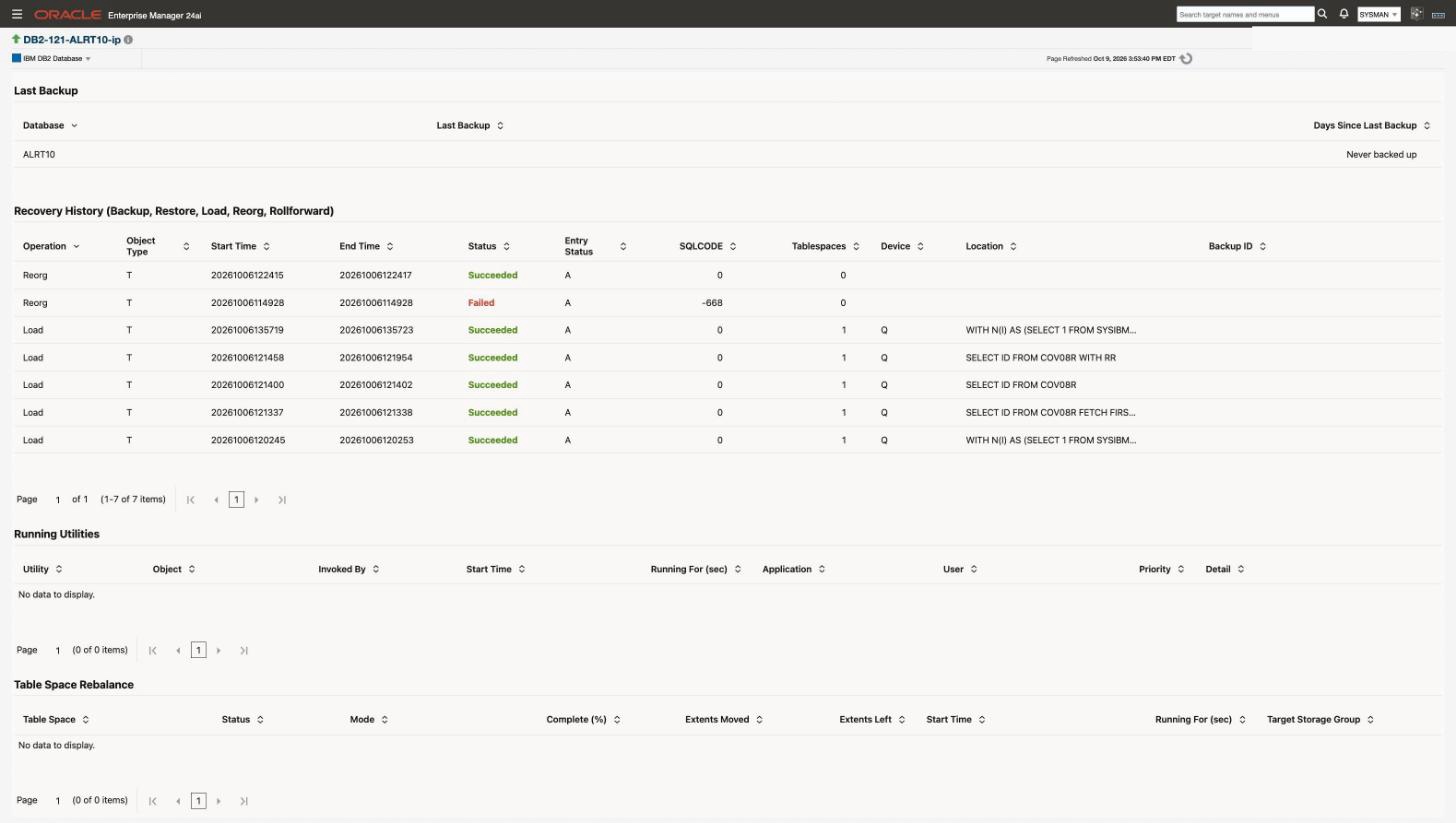Select page 1 button in Recovery History
The height and width of the screenshot is (823, 1456).
(x=236, y=500)
